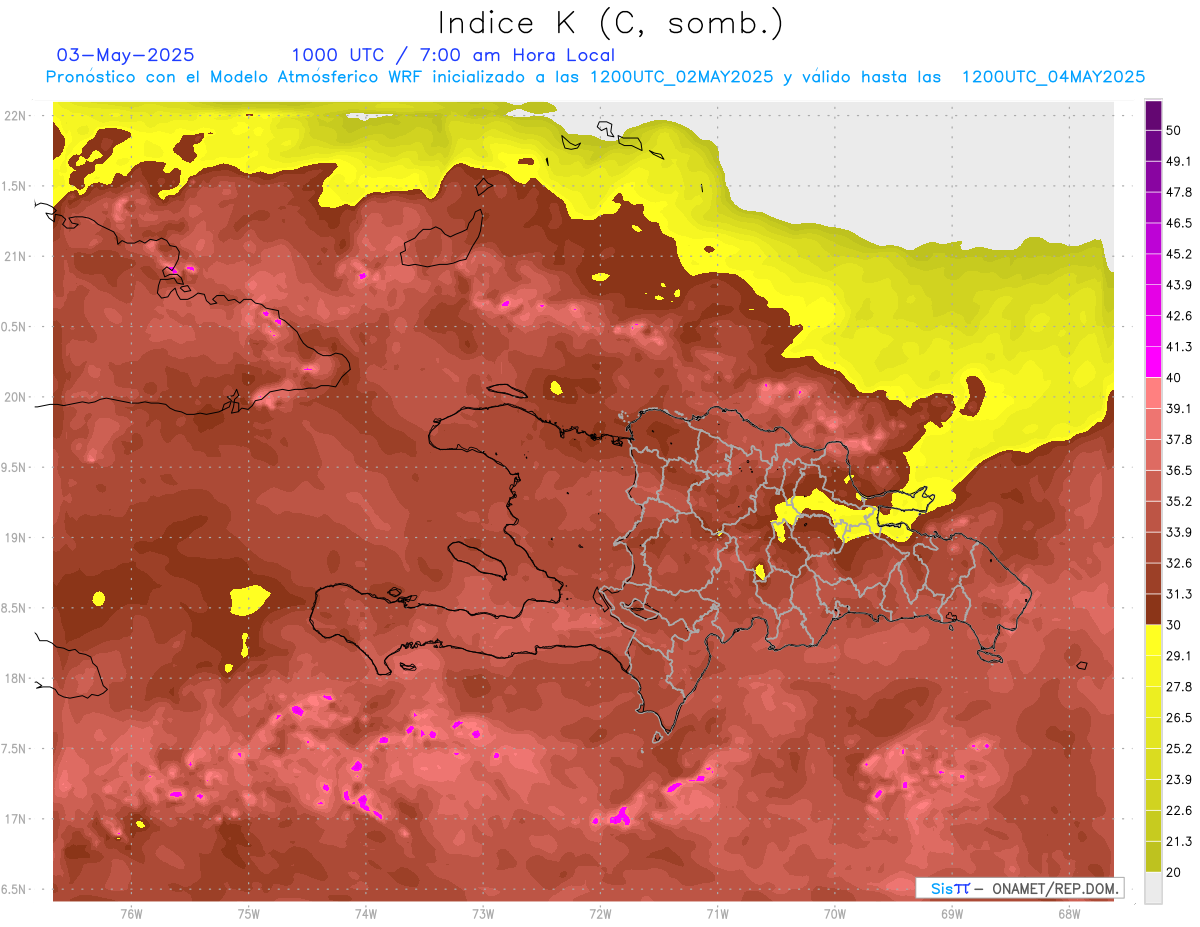Viewport: 1200px width, 927px height.
Task: Click the '46.5' value on the color scale
Action: pyautogui.click(x=1179, y=224)
